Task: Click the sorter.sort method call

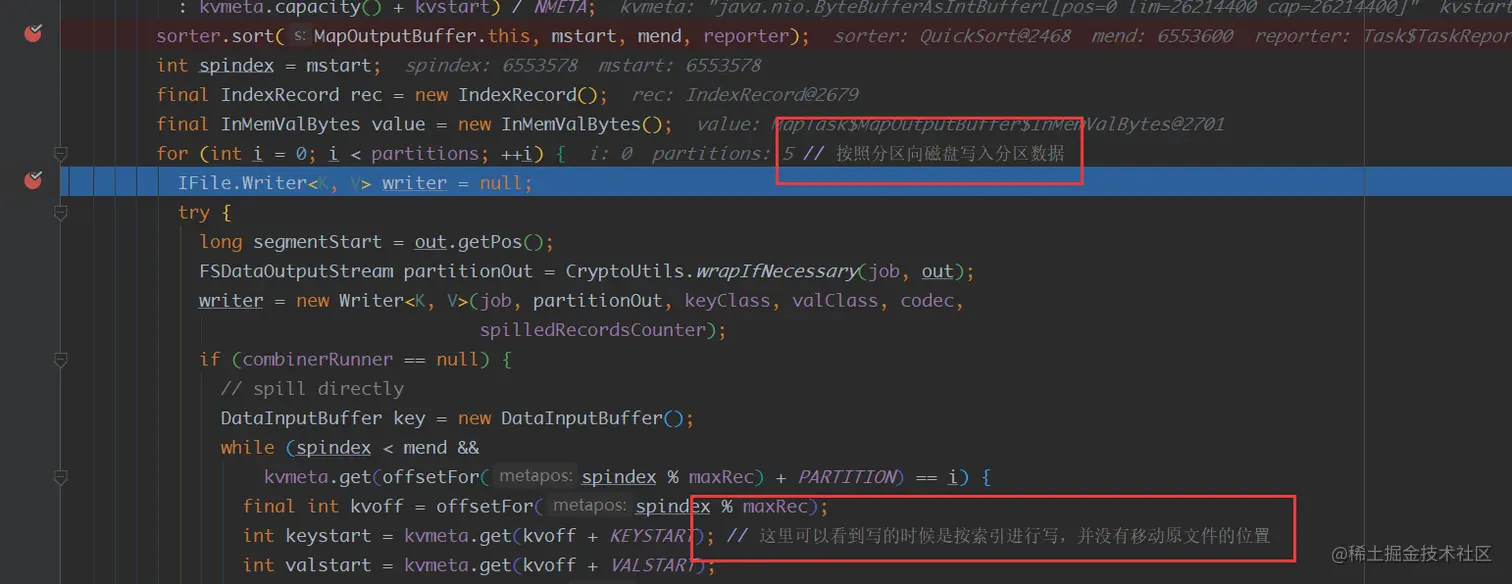Action: pos(215,36)
